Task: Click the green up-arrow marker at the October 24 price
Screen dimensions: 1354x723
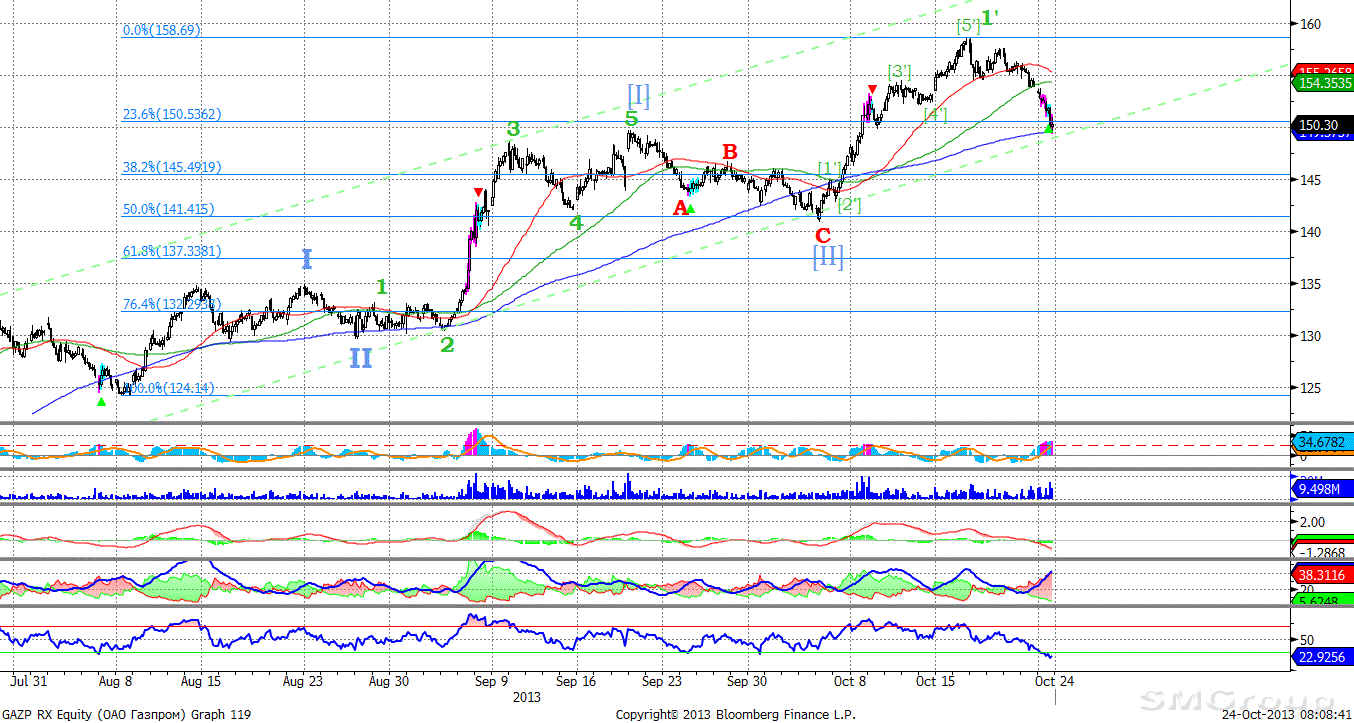Action: click(1048, 128)
